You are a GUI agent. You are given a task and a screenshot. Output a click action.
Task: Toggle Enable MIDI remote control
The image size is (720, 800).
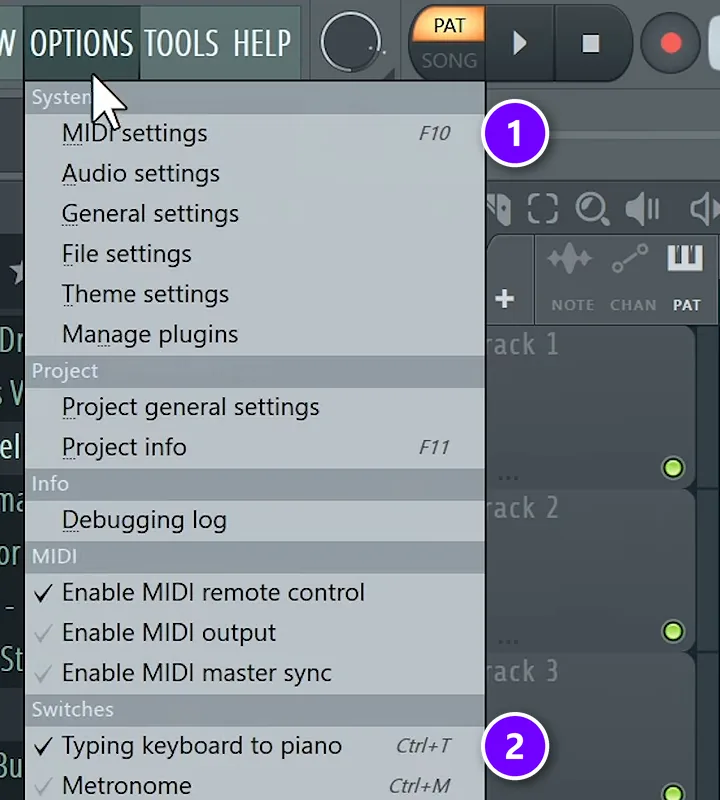pyautogui.click(x=255, y=593)
